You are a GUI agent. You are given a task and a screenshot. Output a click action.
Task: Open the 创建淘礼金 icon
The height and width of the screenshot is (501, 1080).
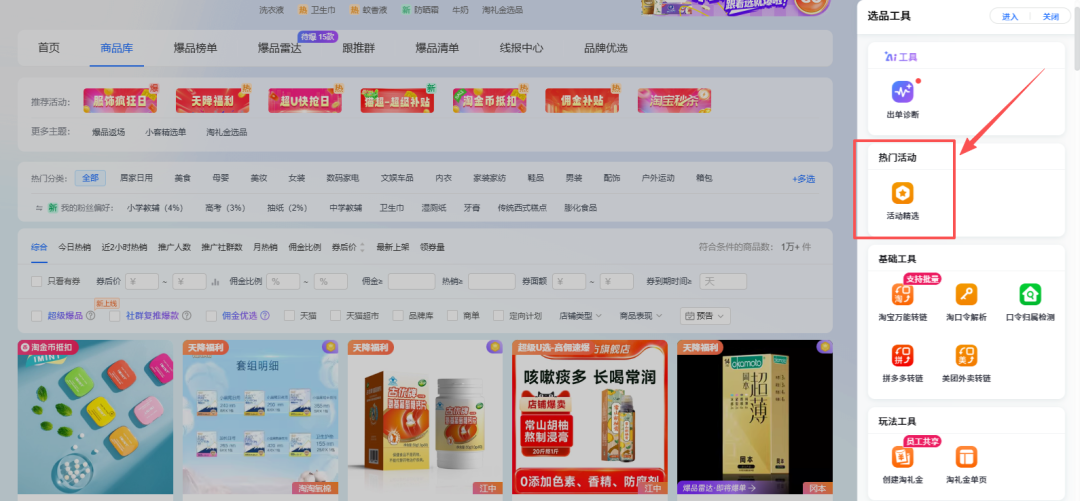pyautogui.click(x=902, y=457)
